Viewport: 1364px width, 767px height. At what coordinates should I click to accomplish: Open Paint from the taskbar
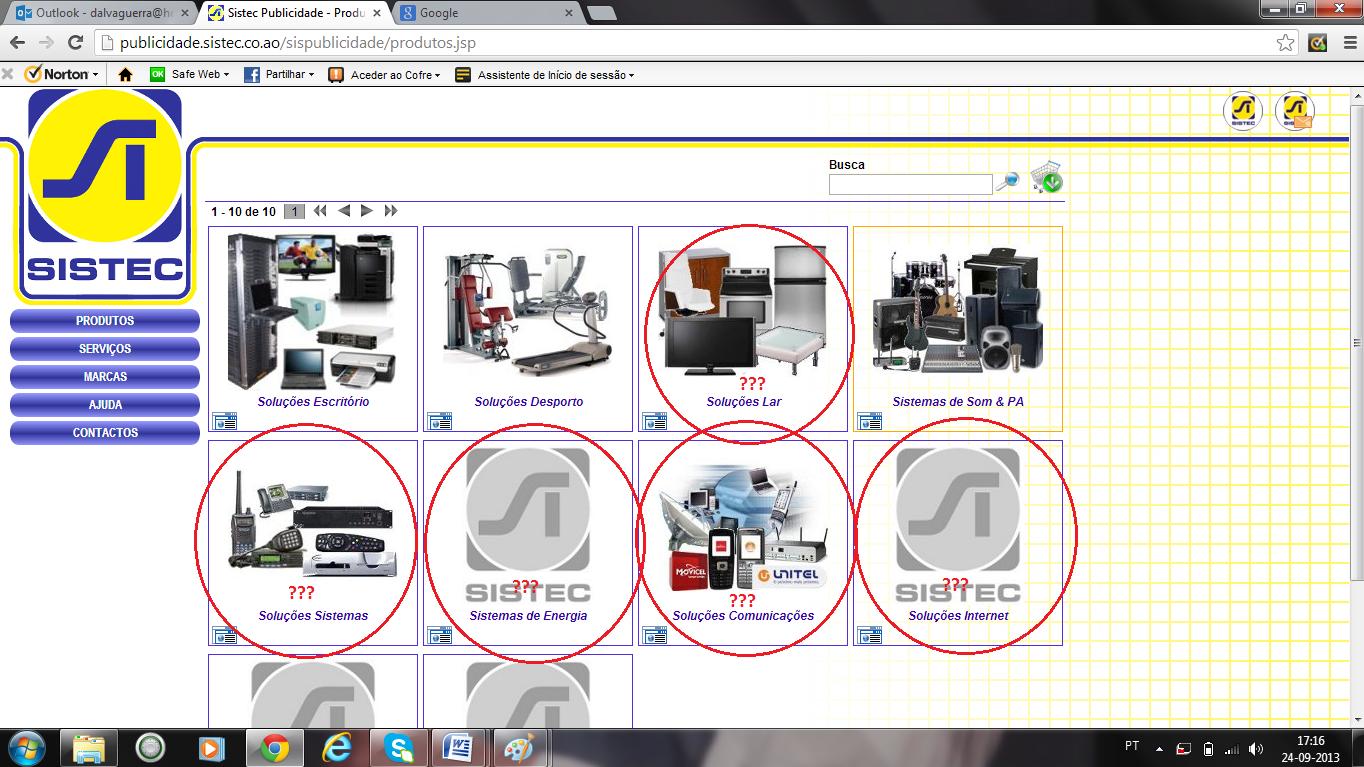[x=518, y=748]
